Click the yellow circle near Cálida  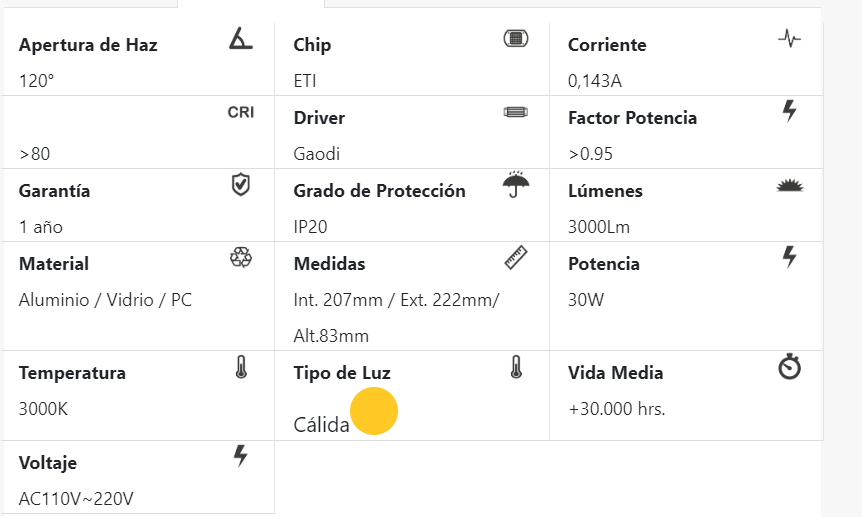point(374,411)
